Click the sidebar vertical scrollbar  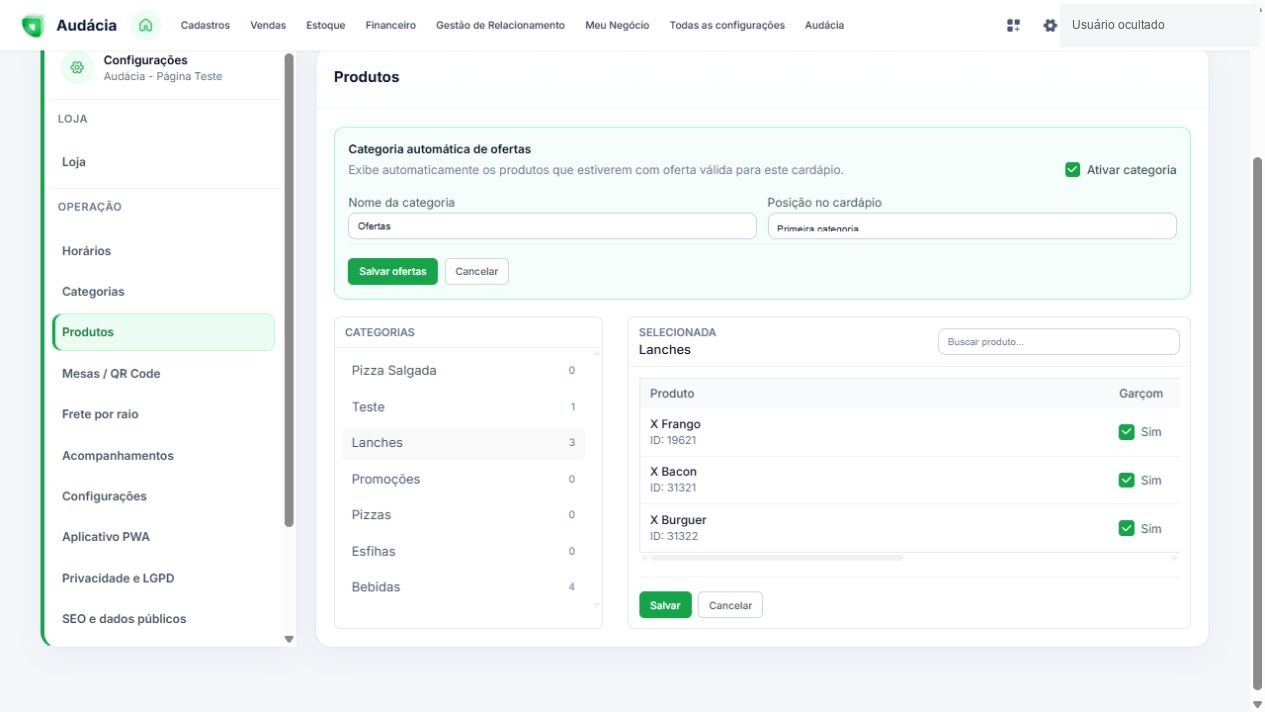pos(289,290)
